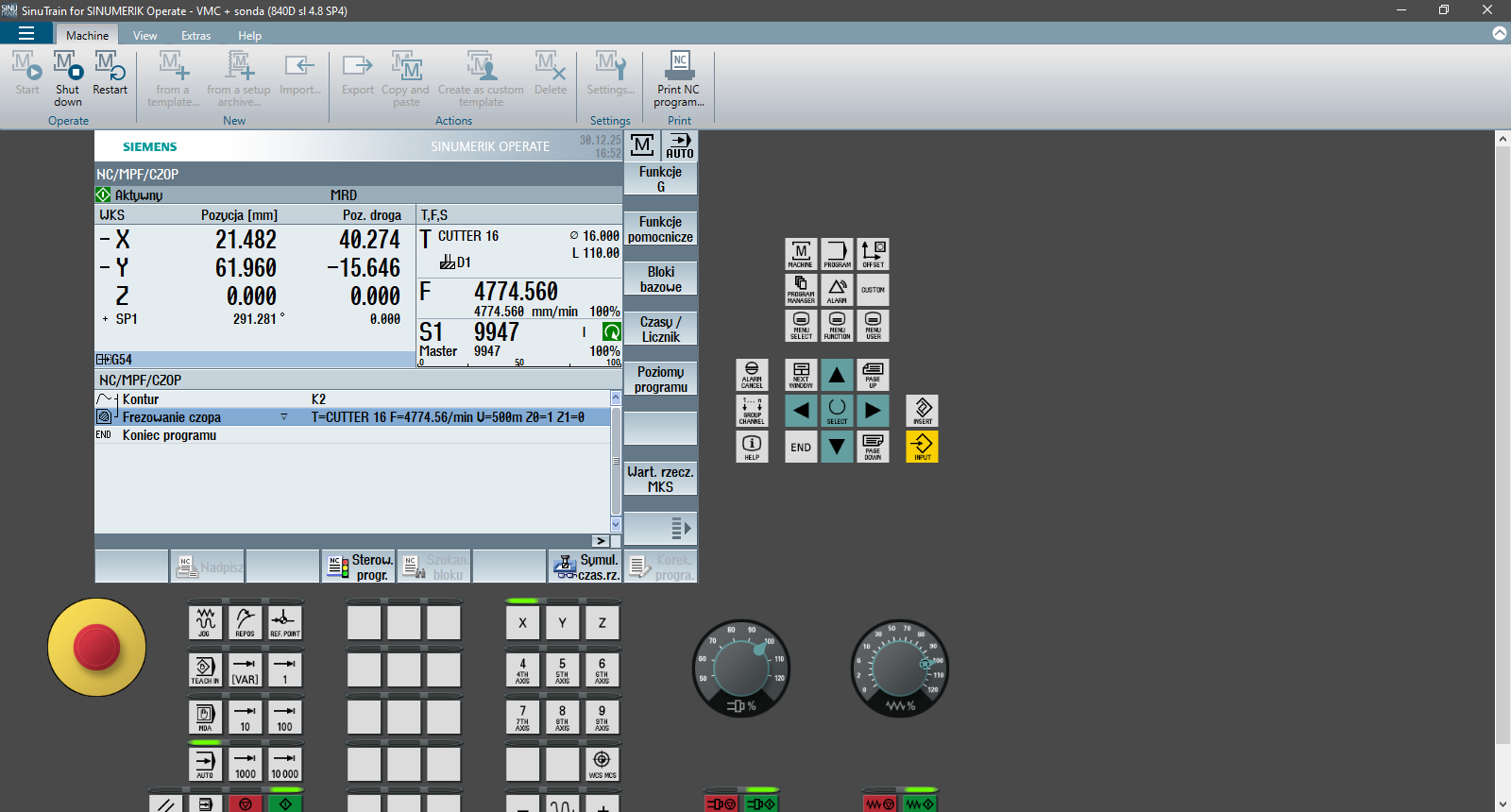The image size is (1511, 812).
Task: Switch to MDA mode key
Action: (205, 718)
